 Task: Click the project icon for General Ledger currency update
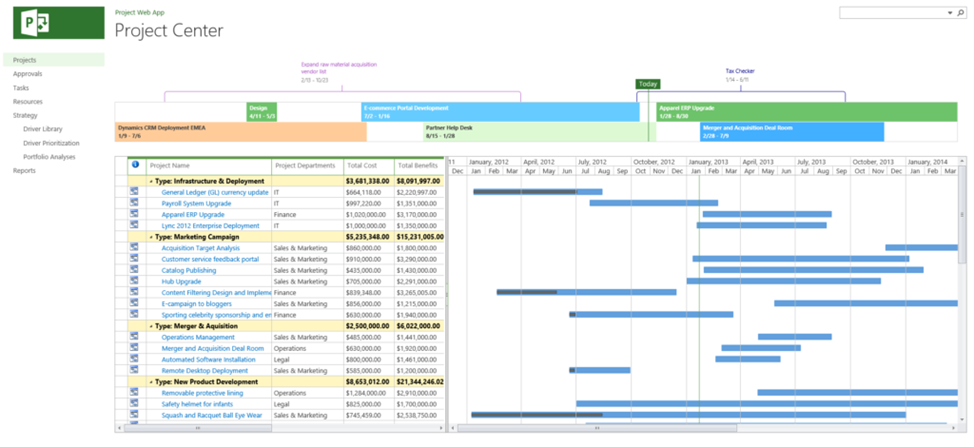134,192
